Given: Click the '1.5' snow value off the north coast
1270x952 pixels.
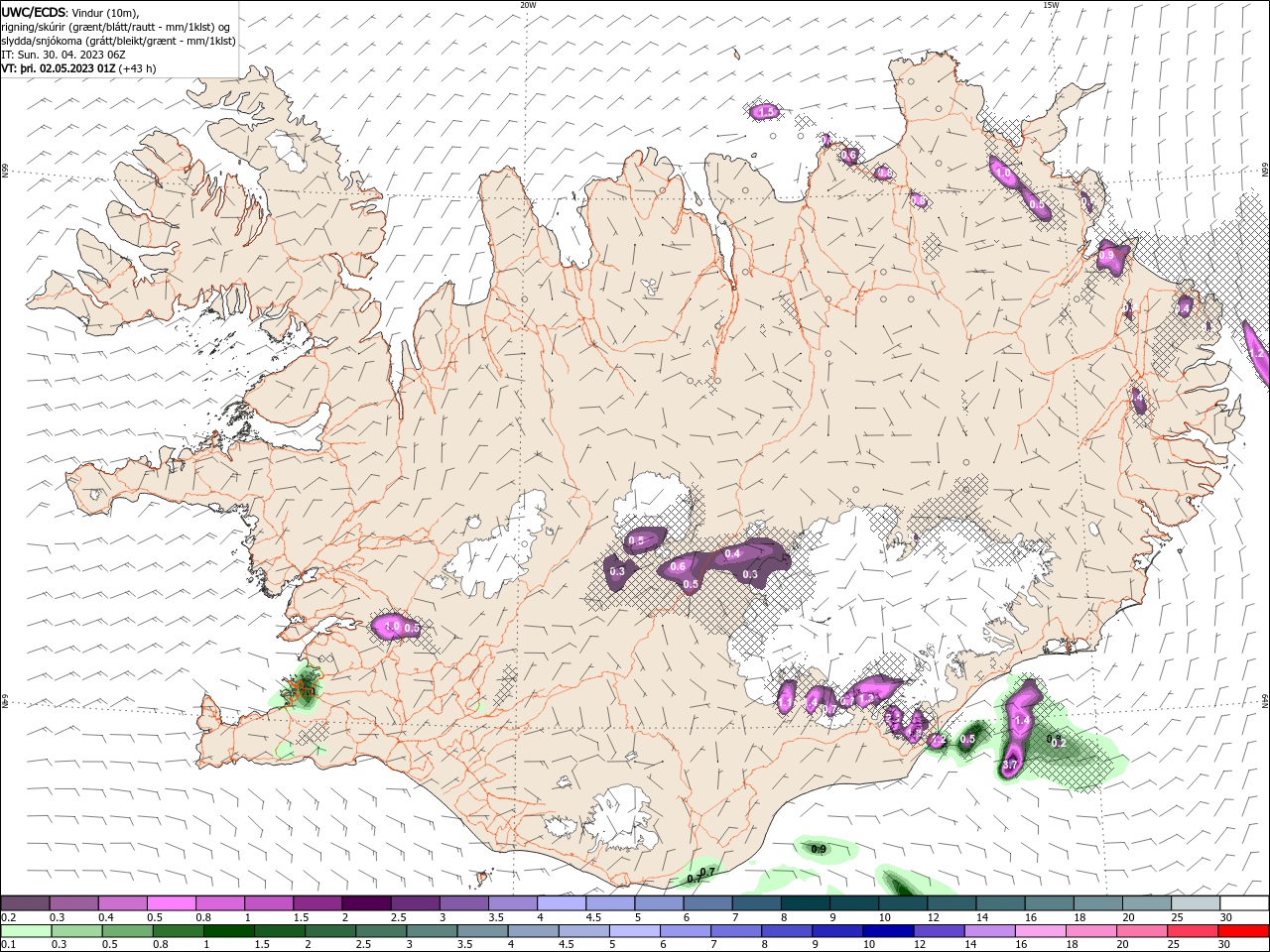Looking at the screenshot, I should tap(766, 112).
